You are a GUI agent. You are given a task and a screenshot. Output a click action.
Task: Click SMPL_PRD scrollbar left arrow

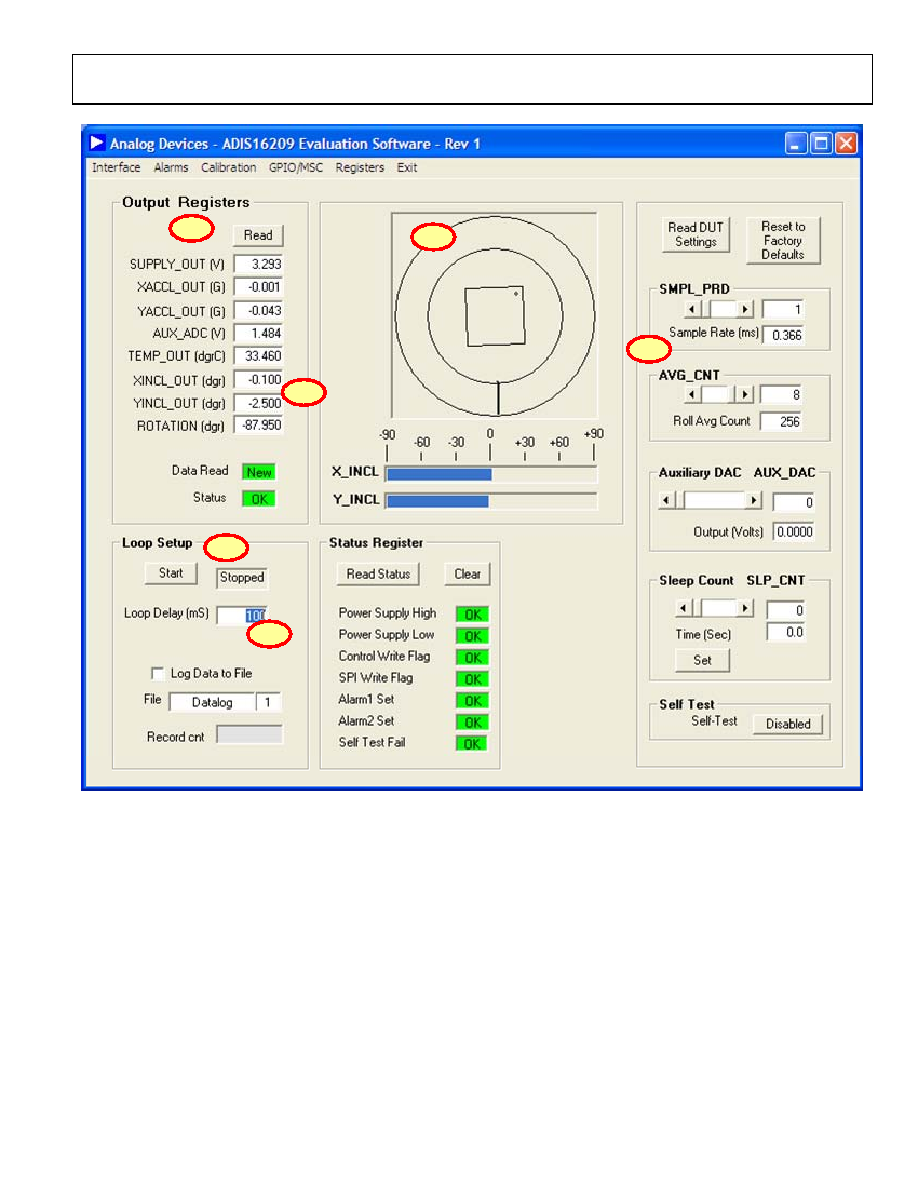tap(692, 309)
